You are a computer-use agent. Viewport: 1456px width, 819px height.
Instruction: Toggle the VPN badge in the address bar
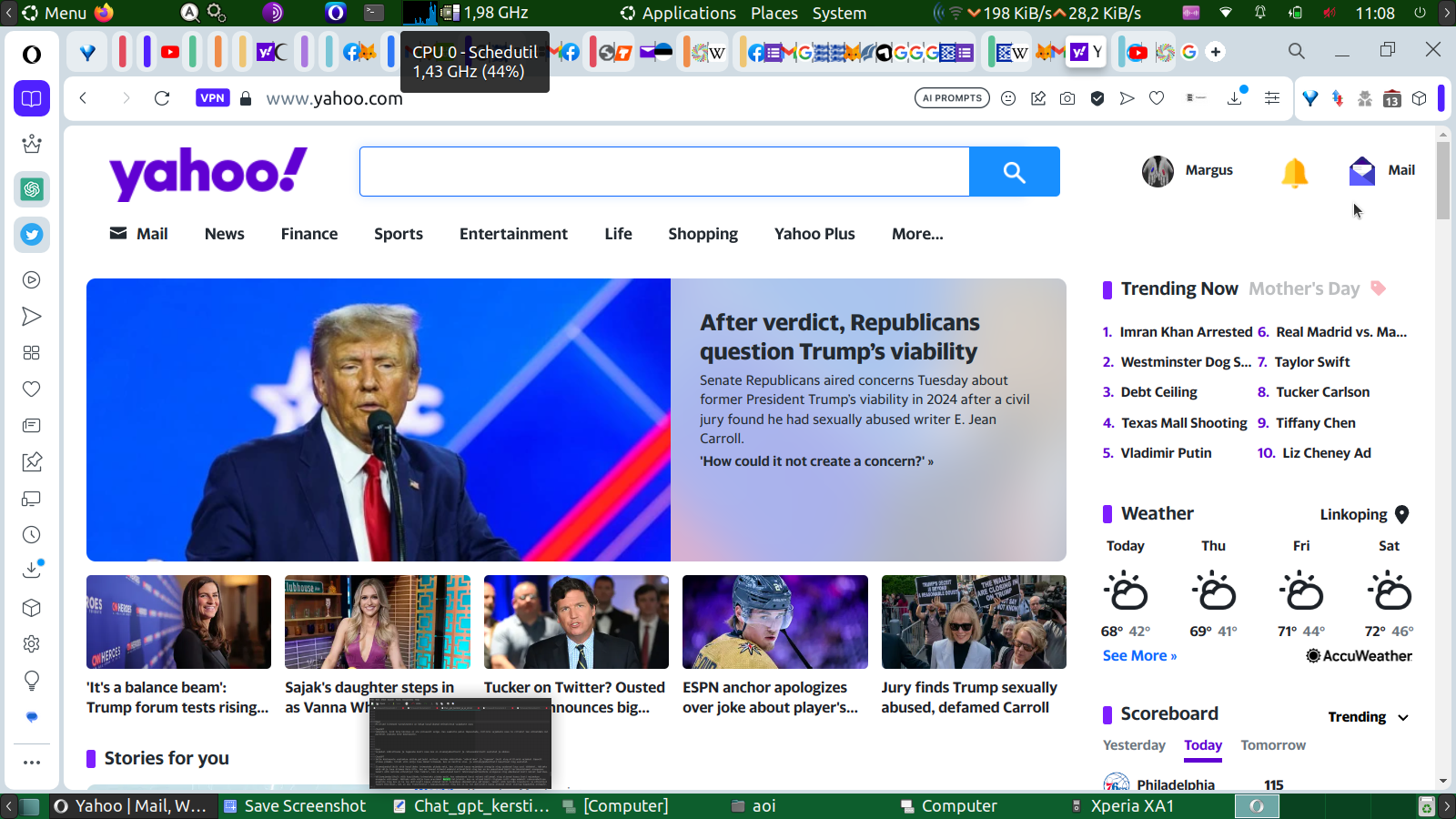(x=212, y=98)
